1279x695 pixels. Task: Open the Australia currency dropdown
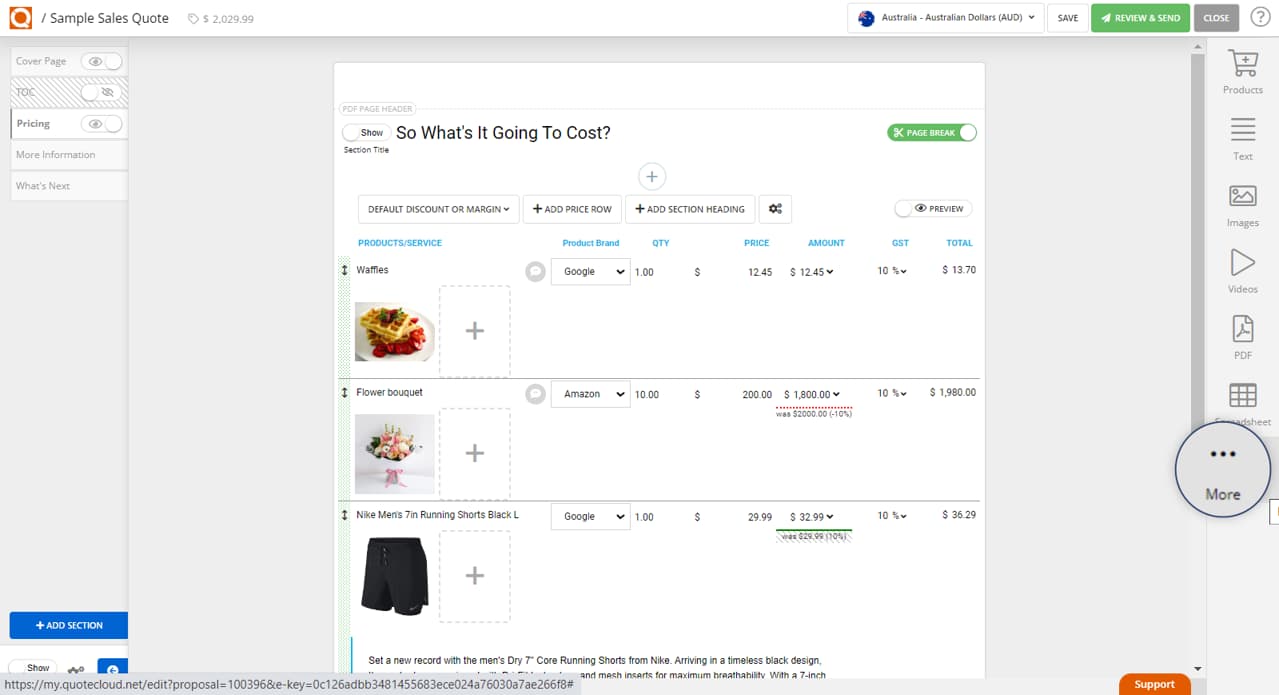(944, 17)
